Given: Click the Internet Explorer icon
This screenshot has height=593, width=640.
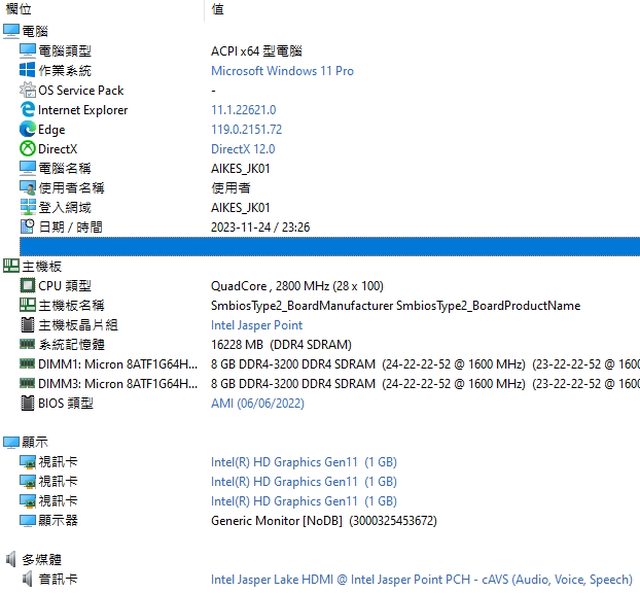Looking at the screenshot, I should (x=28, y=110).
